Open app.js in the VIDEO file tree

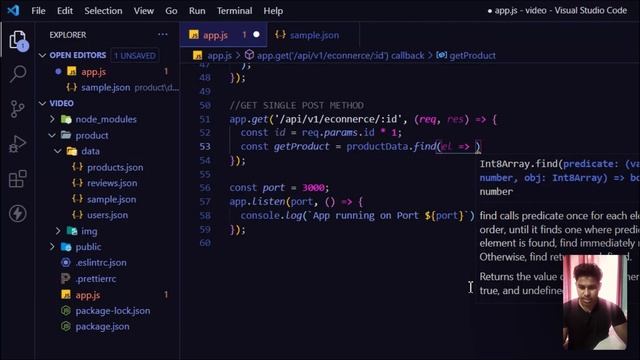coord(108,295)
